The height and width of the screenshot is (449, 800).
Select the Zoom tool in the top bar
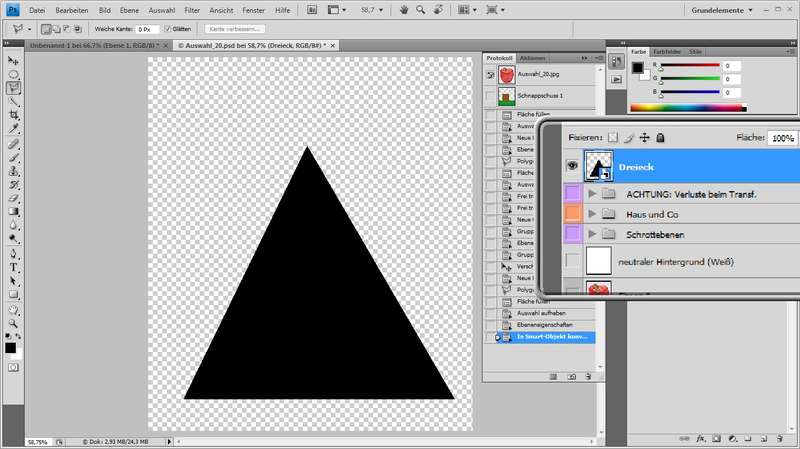point(422,9)
